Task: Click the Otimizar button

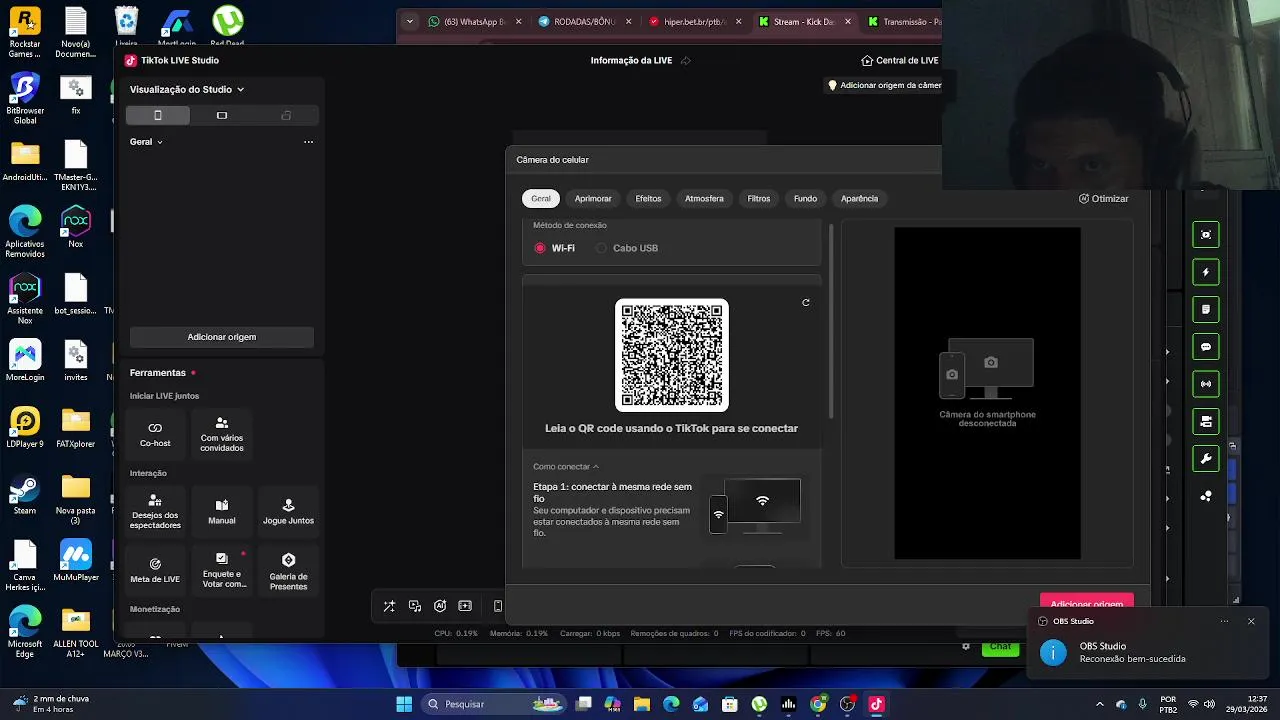Action: (x=1103, y=199)
